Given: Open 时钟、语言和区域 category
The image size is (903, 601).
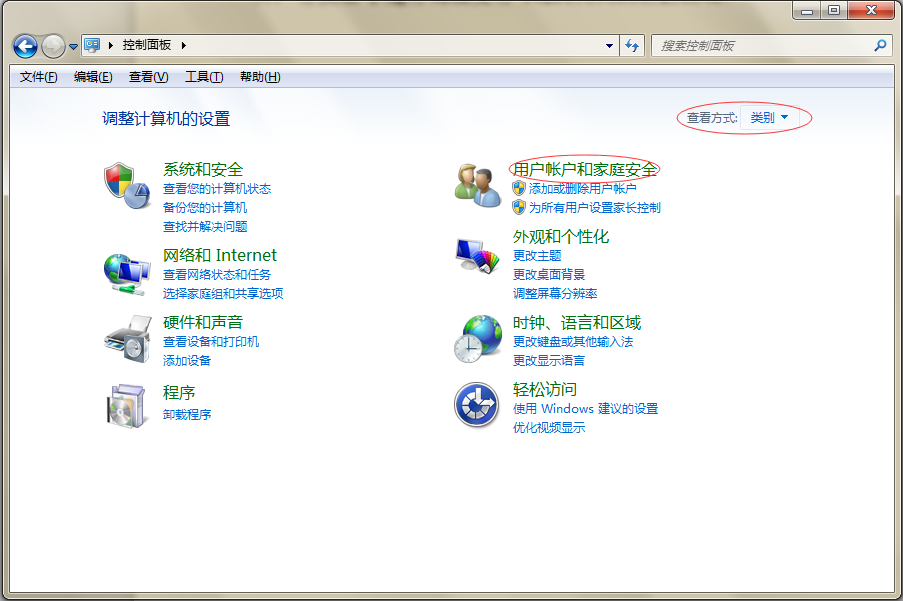Looking at the screenshot, I should (577, 322).
